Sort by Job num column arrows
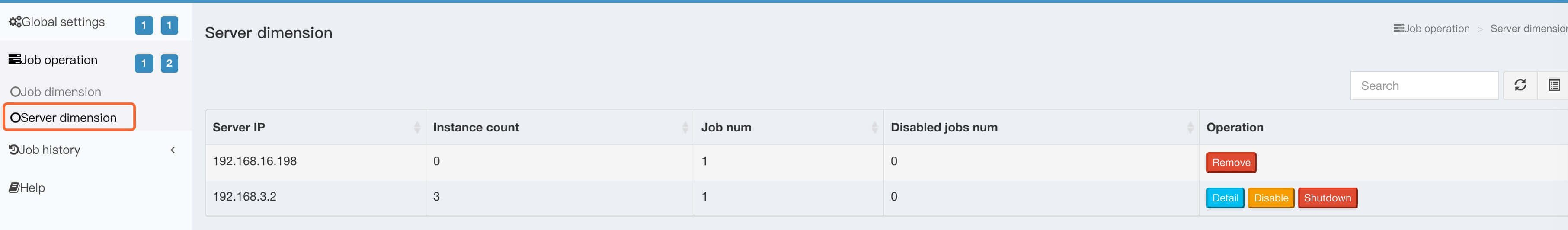1568x230 pixels. pos(874,127)
